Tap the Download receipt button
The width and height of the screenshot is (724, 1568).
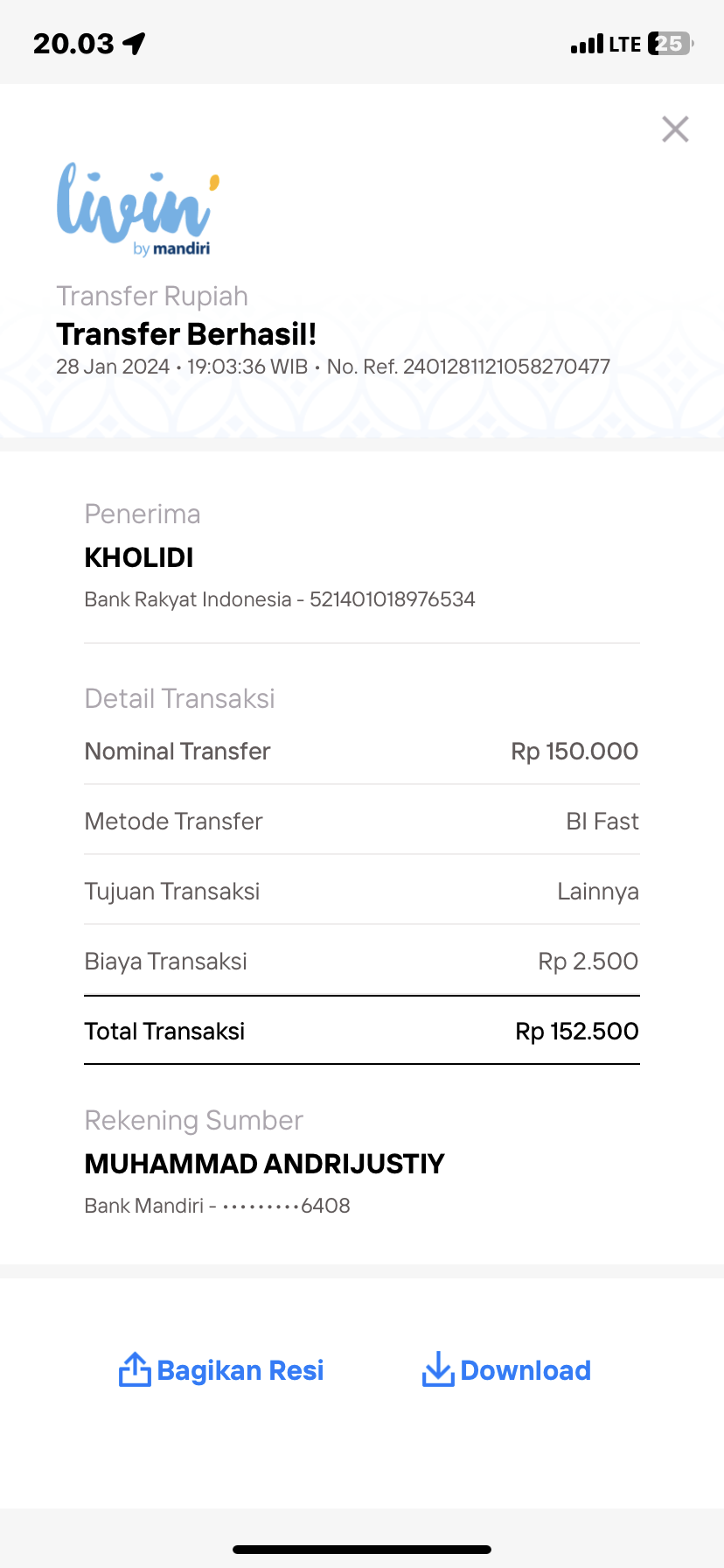point(526,1370)
